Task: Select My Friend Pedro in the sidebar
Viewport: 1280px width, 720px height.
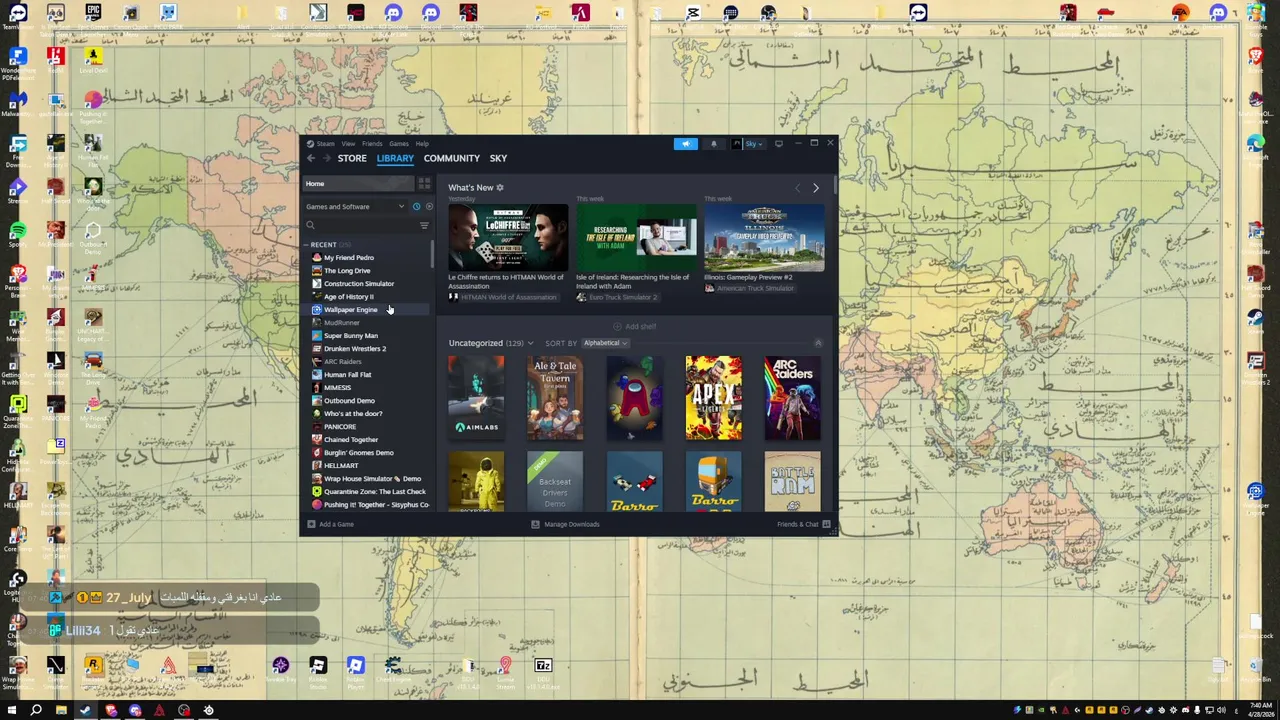Action: pyautogui.click(x=368, y=258)
